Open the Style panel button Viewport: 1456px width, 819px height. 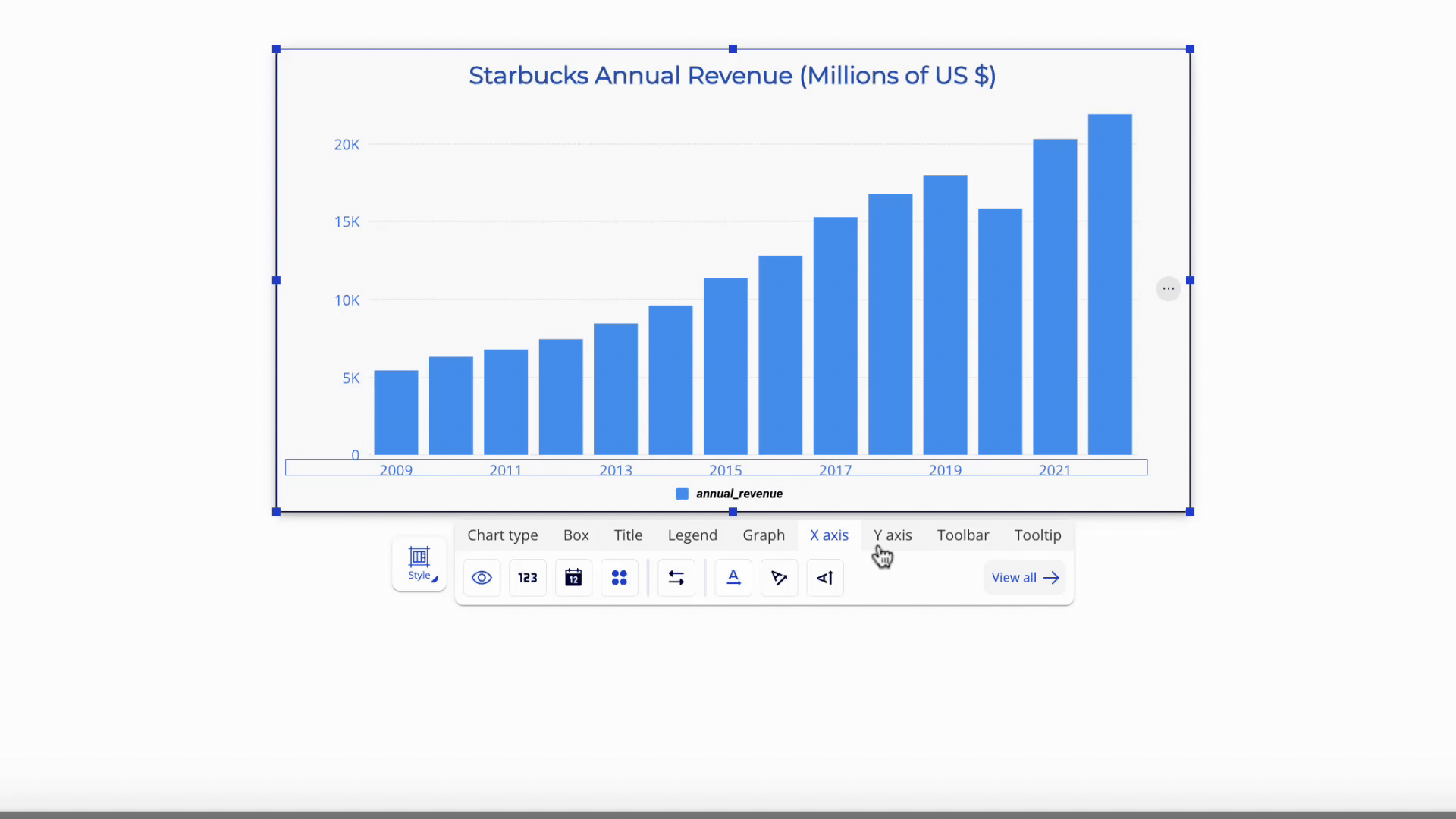419,563
